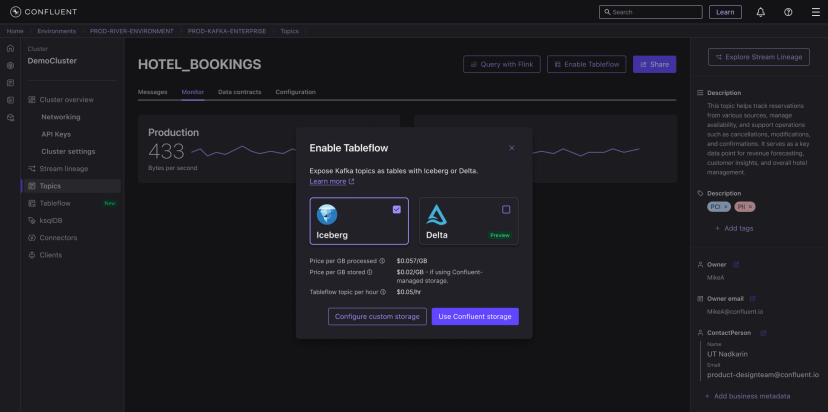828x412 pixels.
Task: Click the Iceberg logo
Action: tap(327, 214)
